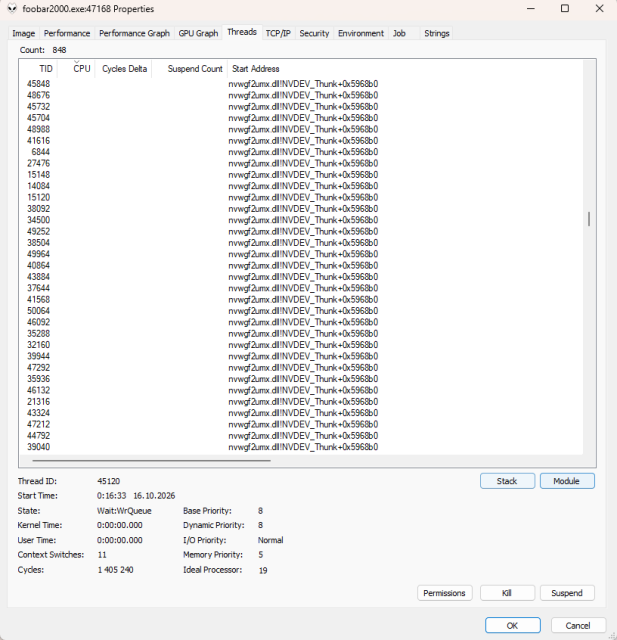Click the Wait:WrQueue state value
Viewport: 617px width, 640px height.
pyautogui.click(x=124, y=511)
